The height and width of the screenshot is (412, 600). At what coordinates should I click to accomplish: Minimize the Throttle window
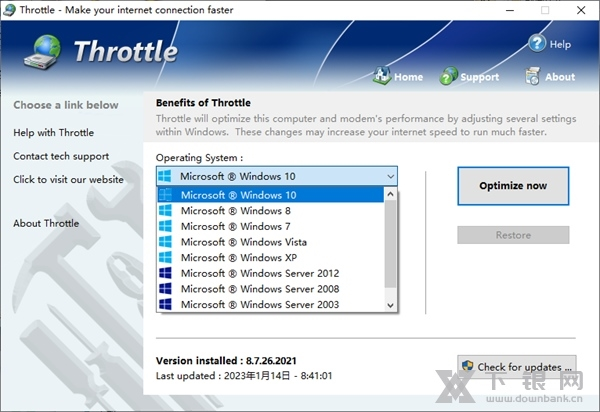pyautogui.click(x=510, y=10)
